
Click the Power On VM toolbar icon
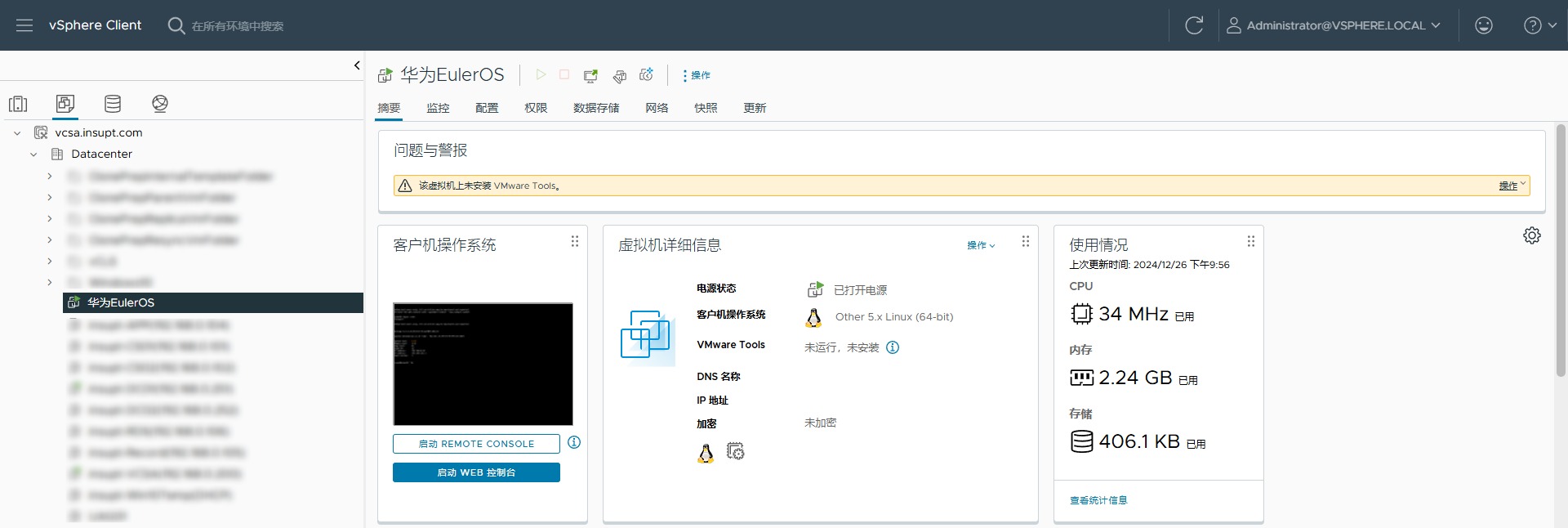tap(541, 75)
